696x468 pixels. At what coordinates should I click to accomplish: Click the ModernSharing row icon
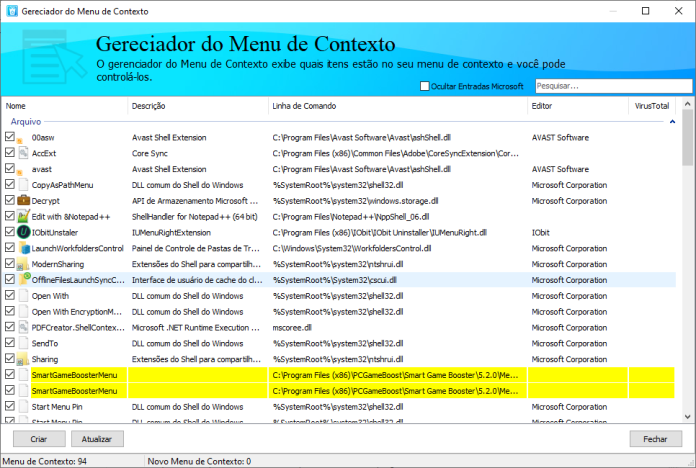click(x=23, y=264)
